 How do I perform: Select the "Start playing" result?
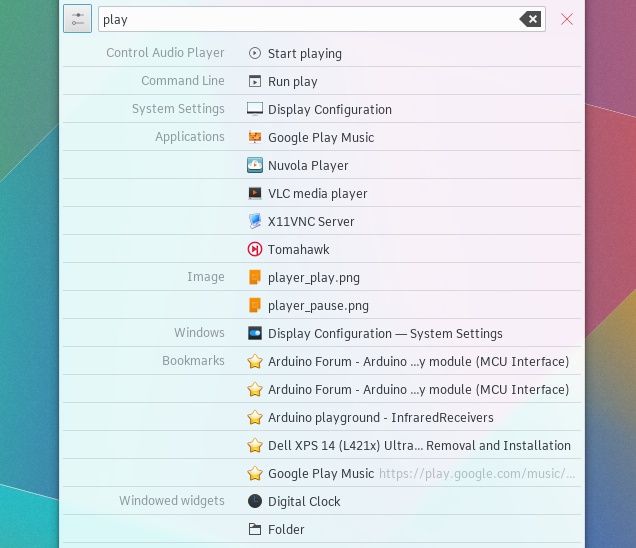pyautogui.click(x=305, y=54)
